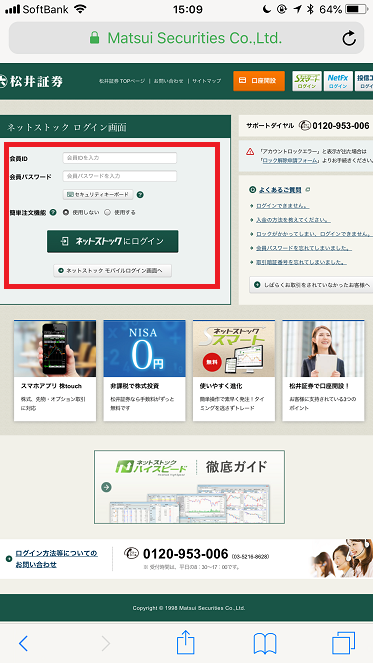373x663 pixels.
Task: Click ネットストックにログイン button
Action: 112,241
